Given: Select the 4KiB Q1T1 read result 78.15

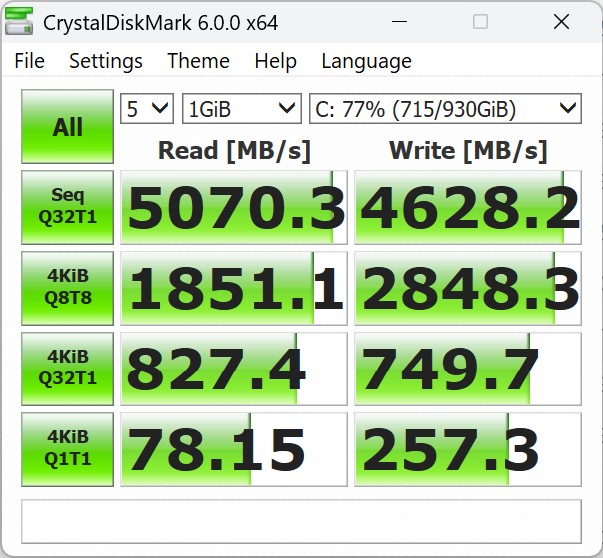Looking at the screenshot, I should 234,449.
